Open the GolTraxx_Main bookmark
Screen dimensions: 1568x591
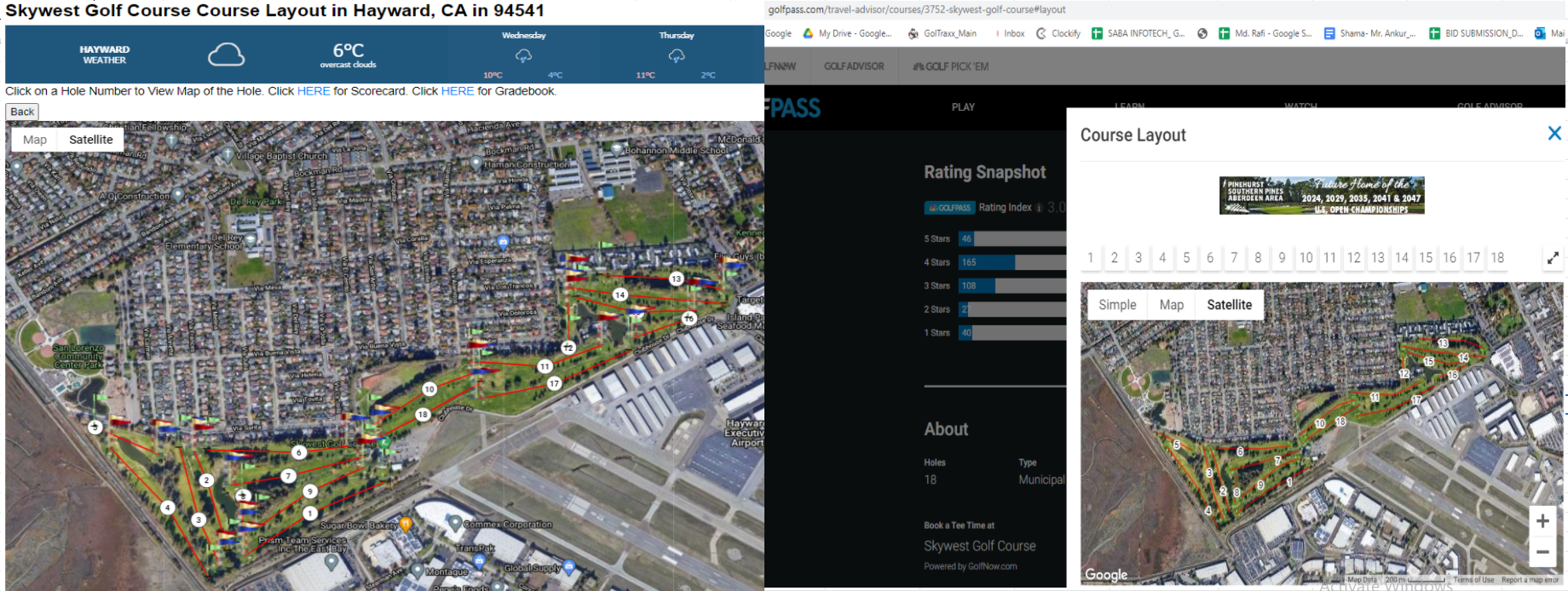pos(942,33)
